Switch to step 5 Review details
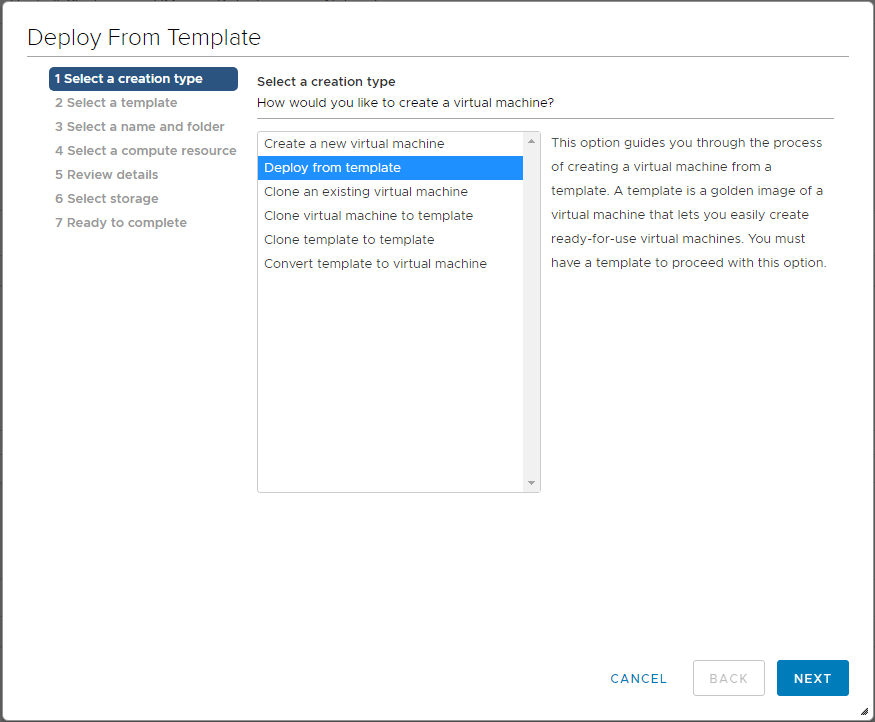875x722 pixels. pyautogui.click(x=107, y=175)
